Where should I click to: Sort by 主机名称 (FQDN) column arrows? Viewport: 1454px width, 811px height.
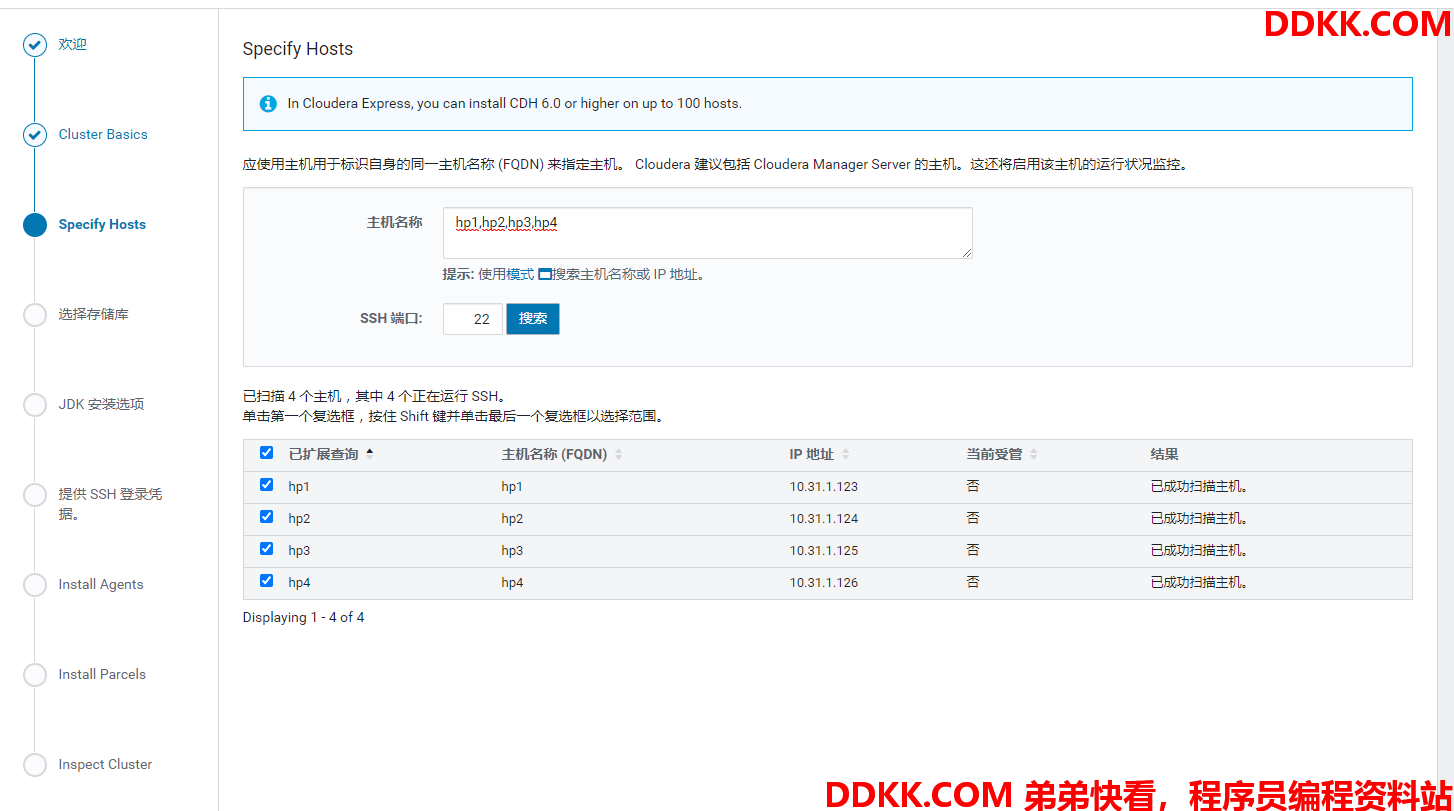point(618,454)
